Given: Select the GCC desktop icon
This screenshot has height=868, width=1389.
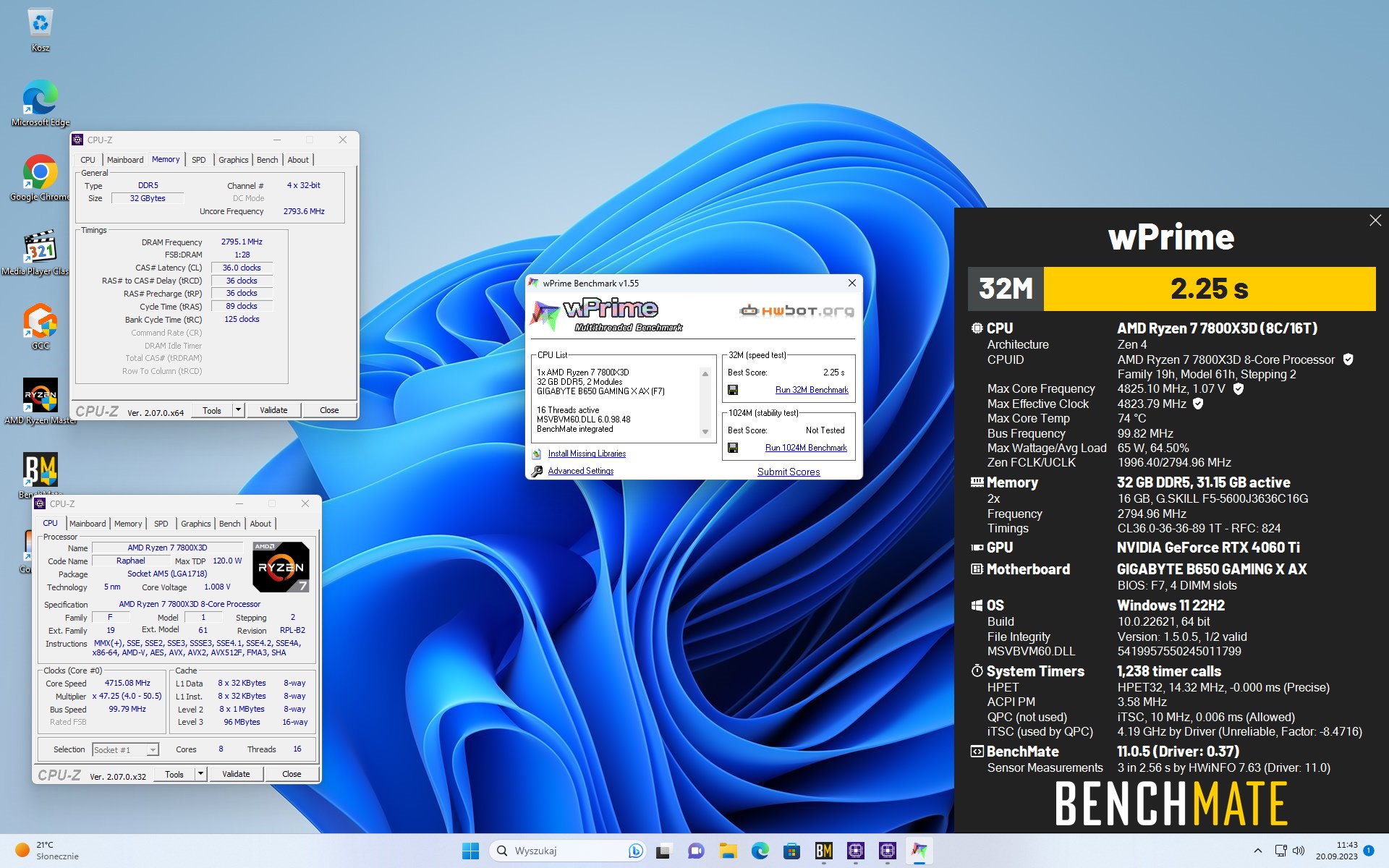Looking at the screenshot, I should 41,327.
